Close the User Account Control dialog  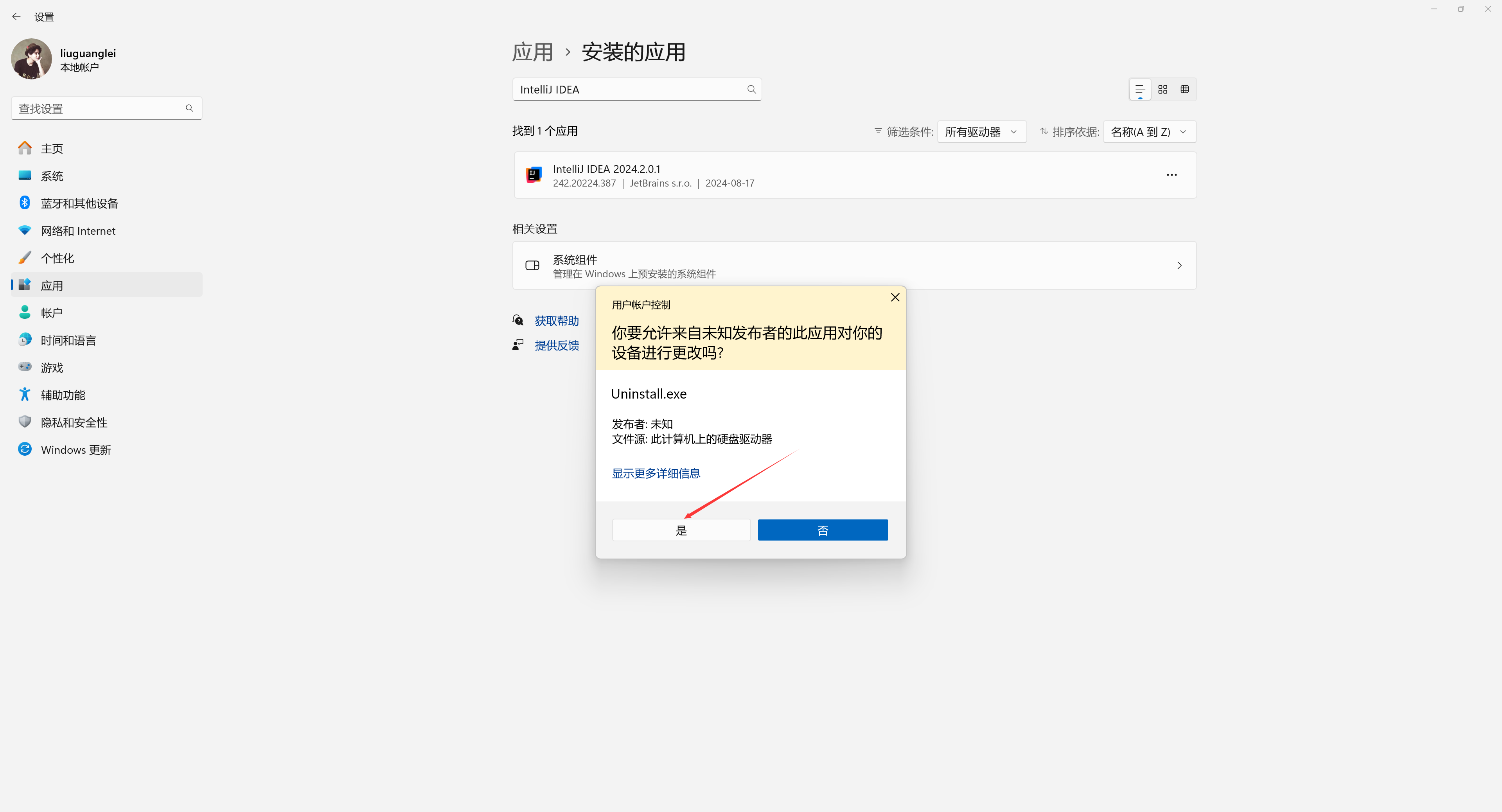[x=895, y=297]
